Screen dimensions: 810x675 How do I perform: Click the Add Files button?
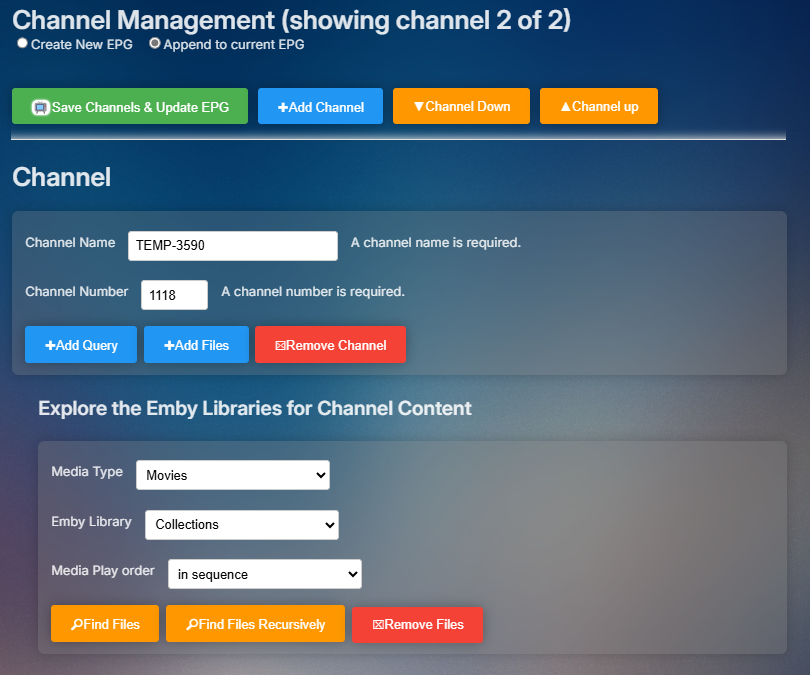tap(196, 345)
